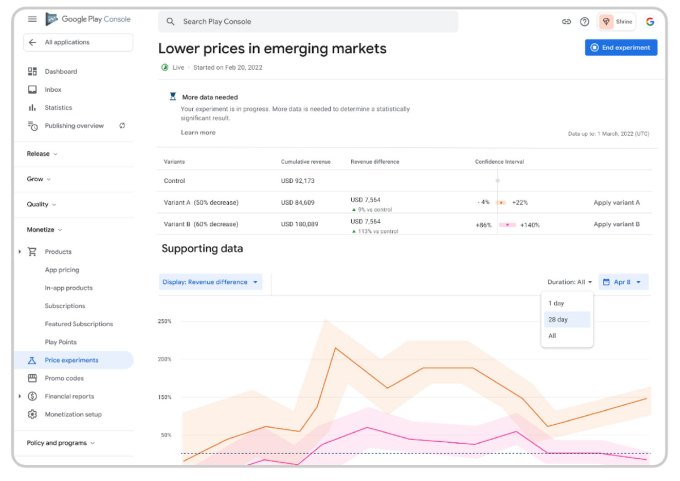The image size is (680, 481).
Task: Expand the Grow section
Action: click(40, 179)
